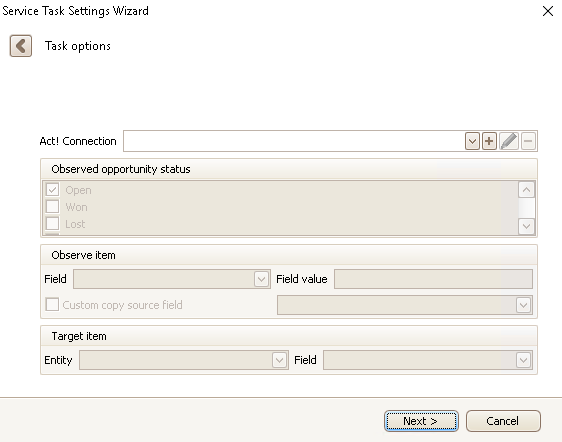Check the Lost status checkbox
Screen dimensions: 562x442
[52, 223]
